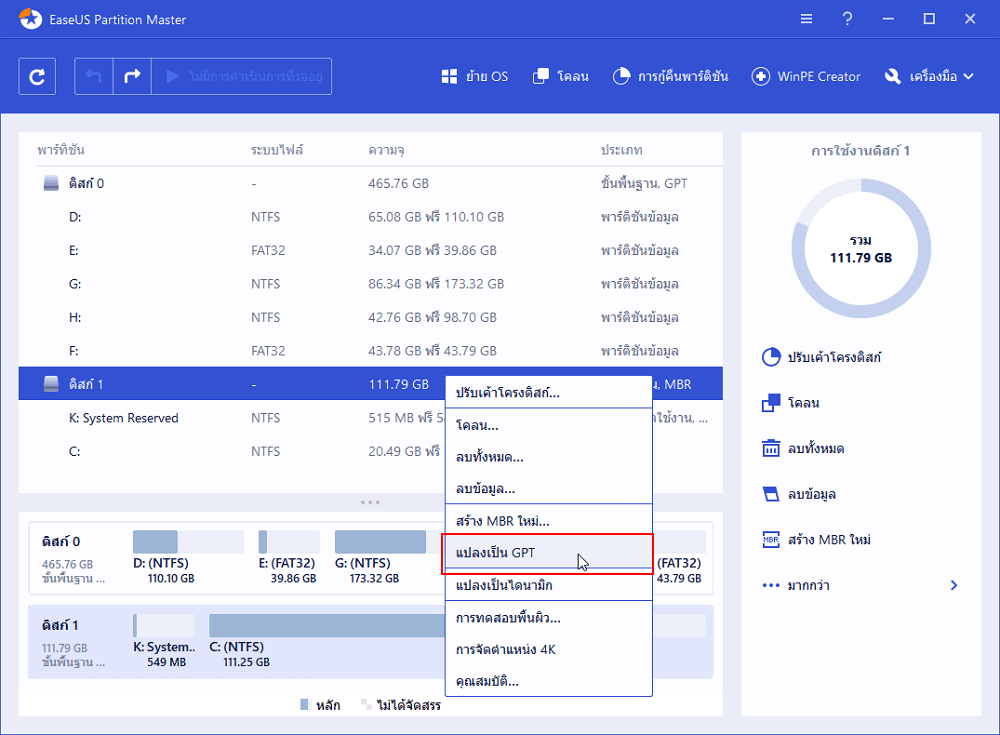Viewport: 1000px width, 735px height.
Task: Expand มากกว่า more options arrow
Action: (x=953, y=585)
